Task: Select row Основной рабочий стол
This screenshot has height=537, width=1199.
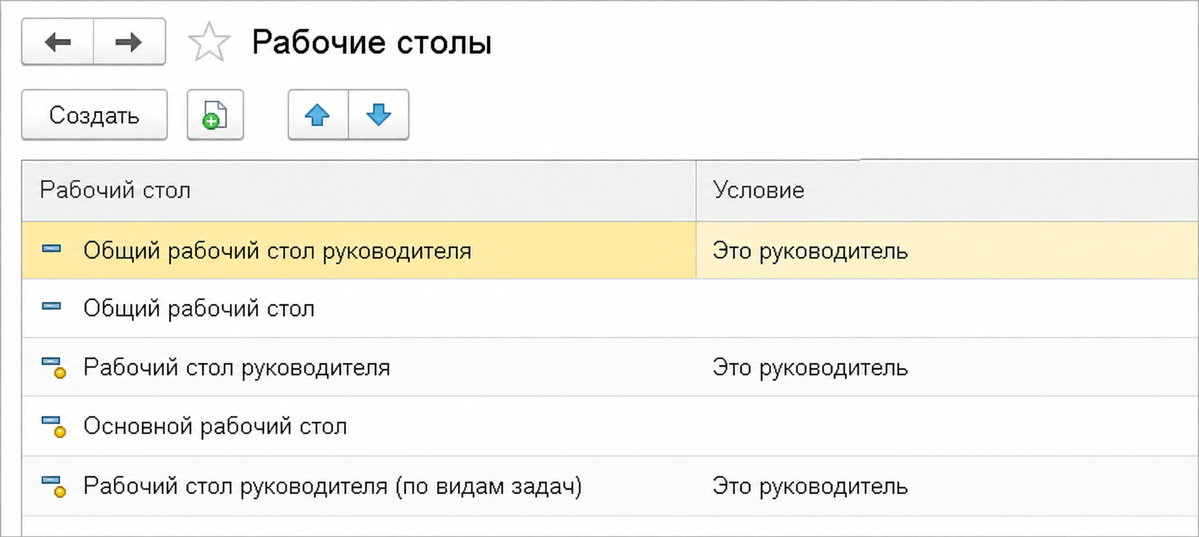Action: tap(610, 426)
